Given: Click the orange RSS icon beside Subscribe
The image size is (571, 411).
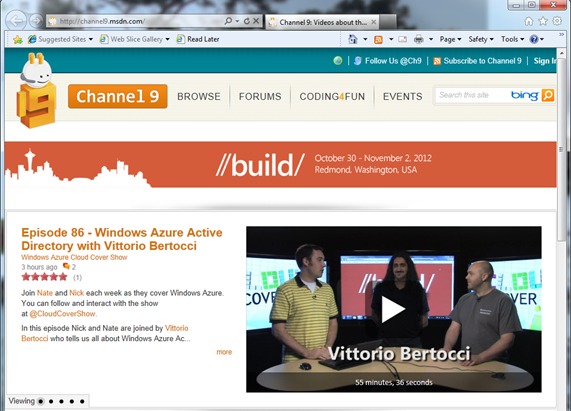Looking at the screenshot, I should (x=437, y=61).
